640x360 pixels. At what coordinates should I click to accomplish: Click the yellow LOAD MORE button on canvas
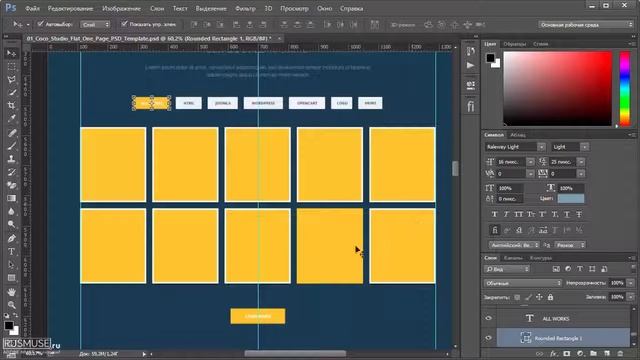[x=258, y=316]
